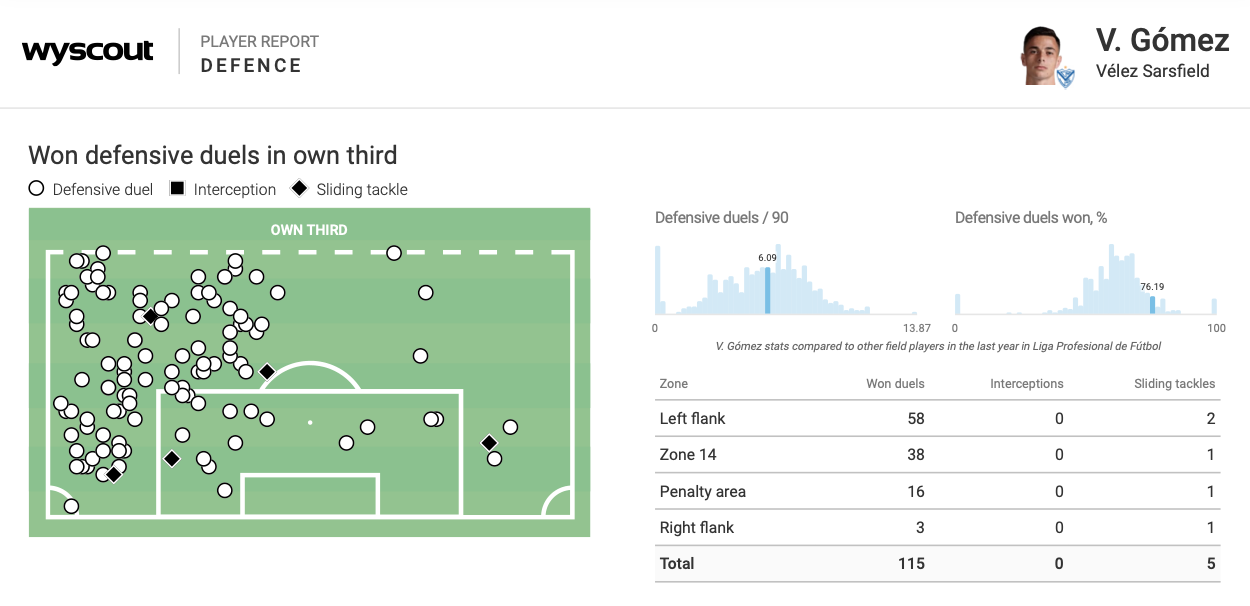Click the Vélez Sarsfield team name
Viewport: 1250px width, 606px height.
click(1152, 71)
